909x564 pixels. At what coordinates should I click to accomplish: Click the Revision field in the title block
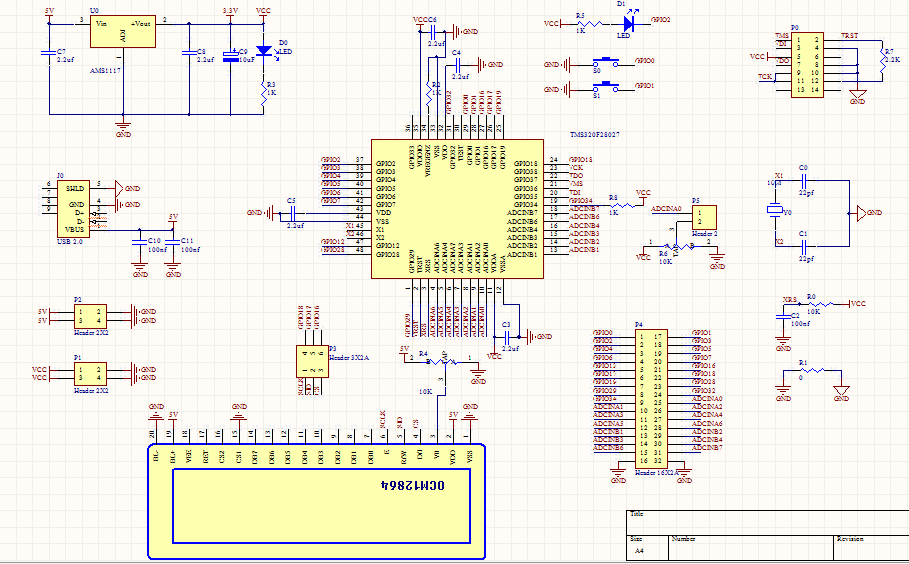(871, 547)
